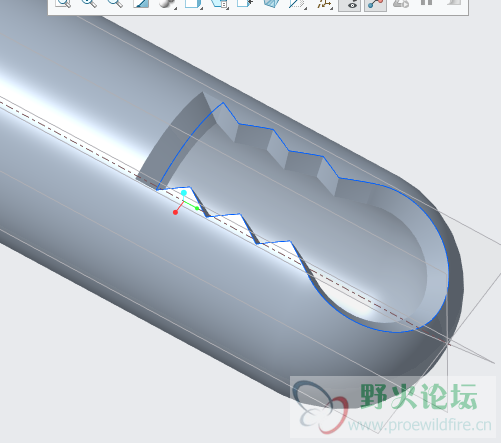This screenshot has height=443, width=501.
Task: Click the grayed simulation play icon
Action: (401, 3)
